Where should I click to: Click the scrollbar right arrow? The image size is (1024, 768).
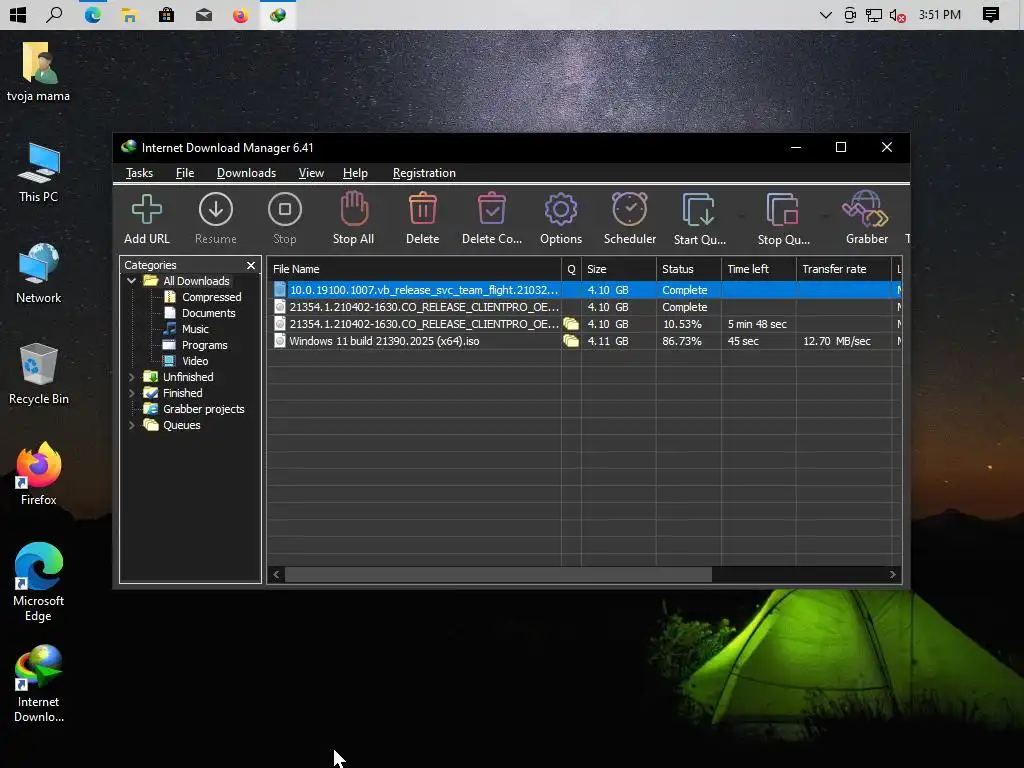(893, 575)
